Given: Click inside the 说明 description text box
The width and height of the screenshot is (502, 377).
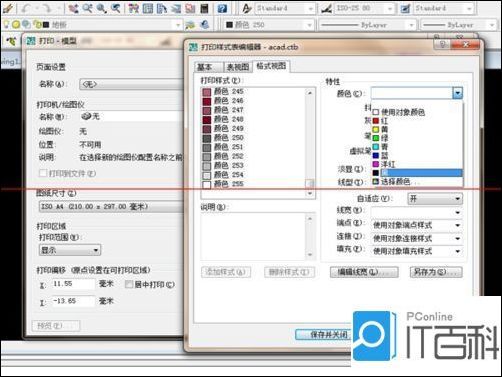Looking at the screenshot, I should click(x=253, y=236).
